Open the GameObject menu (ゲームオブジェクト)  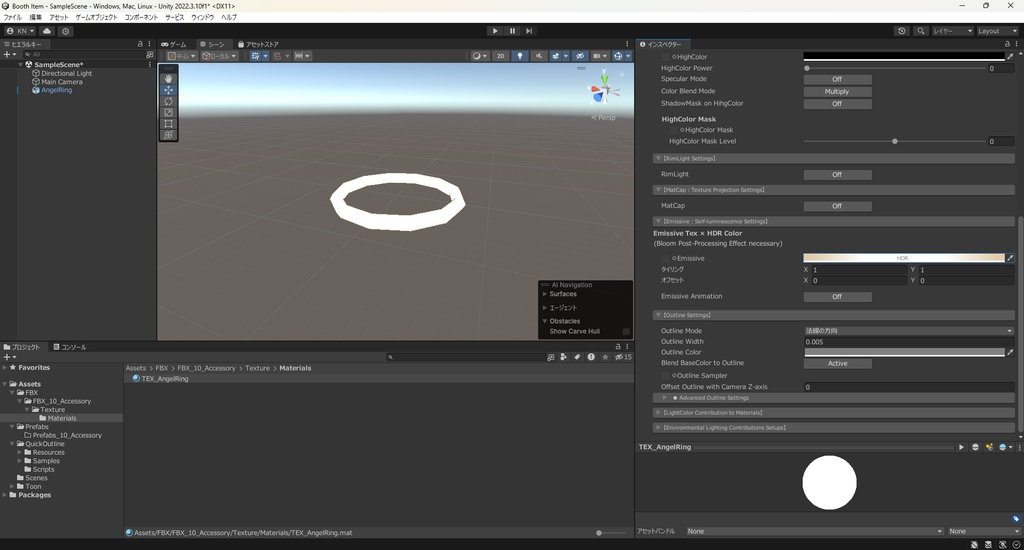click(96, 18)
